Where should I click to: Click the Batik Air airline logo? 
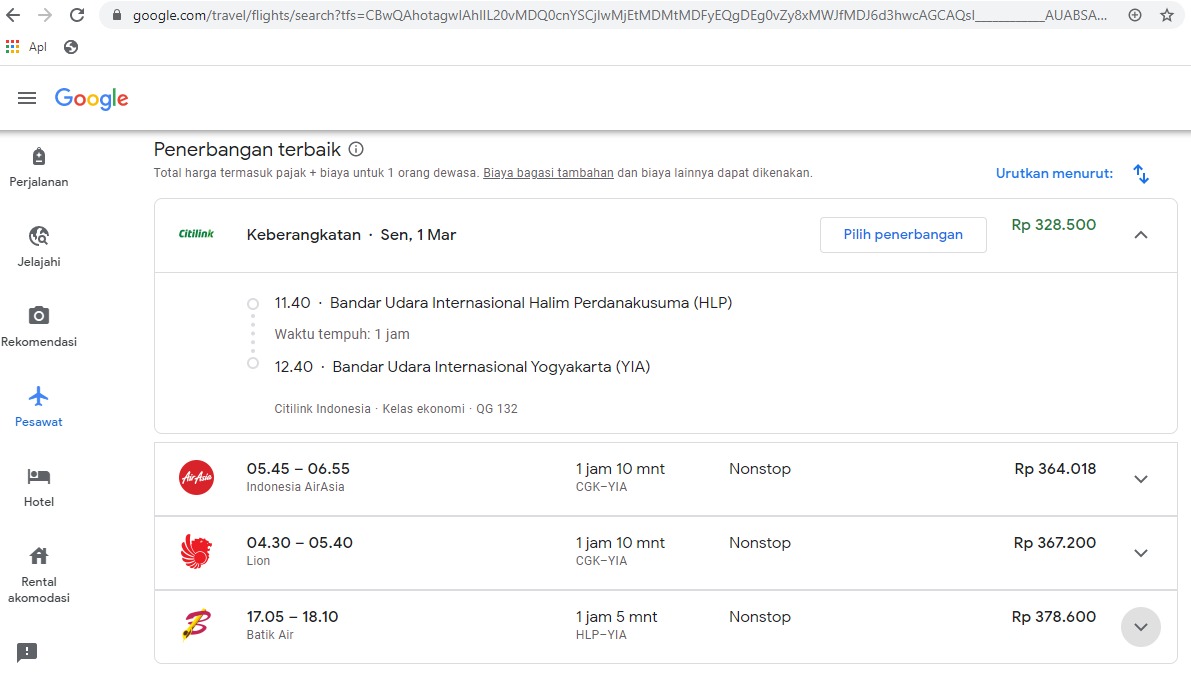pos(196,625)
